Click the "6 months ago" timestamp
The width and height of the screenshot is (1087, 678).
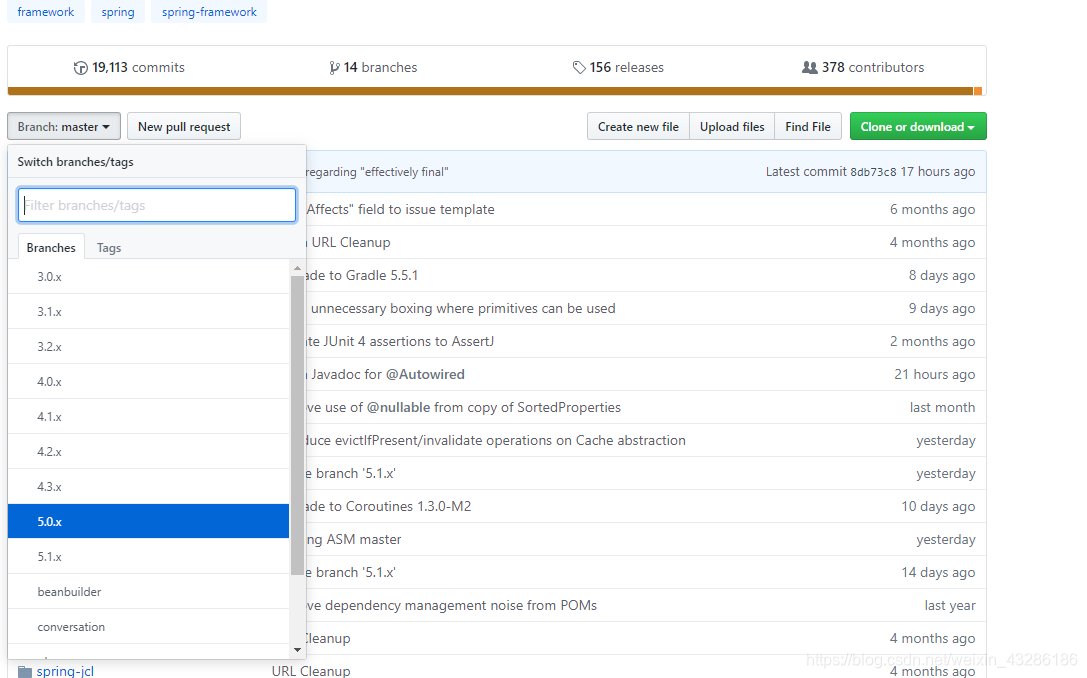click(932, 209)
